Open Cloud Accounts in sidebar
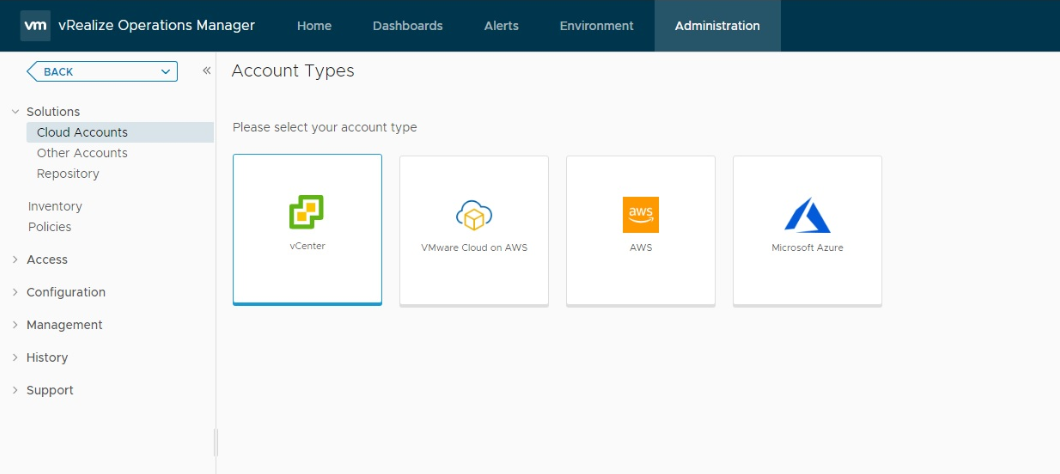The image size is (1060, 474). pos(120,133)
